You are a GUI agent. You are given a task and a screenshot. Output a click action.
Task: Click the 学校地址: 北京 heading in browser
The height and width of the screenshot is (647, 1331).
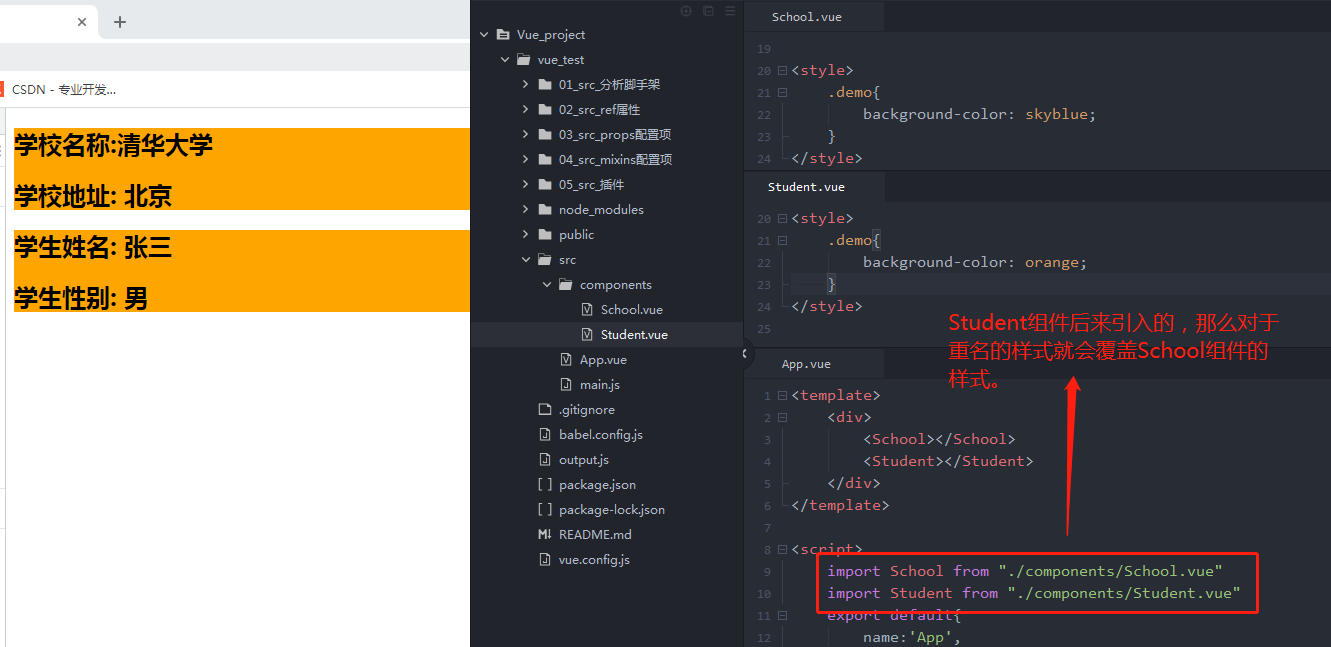(x=93, y=196)
